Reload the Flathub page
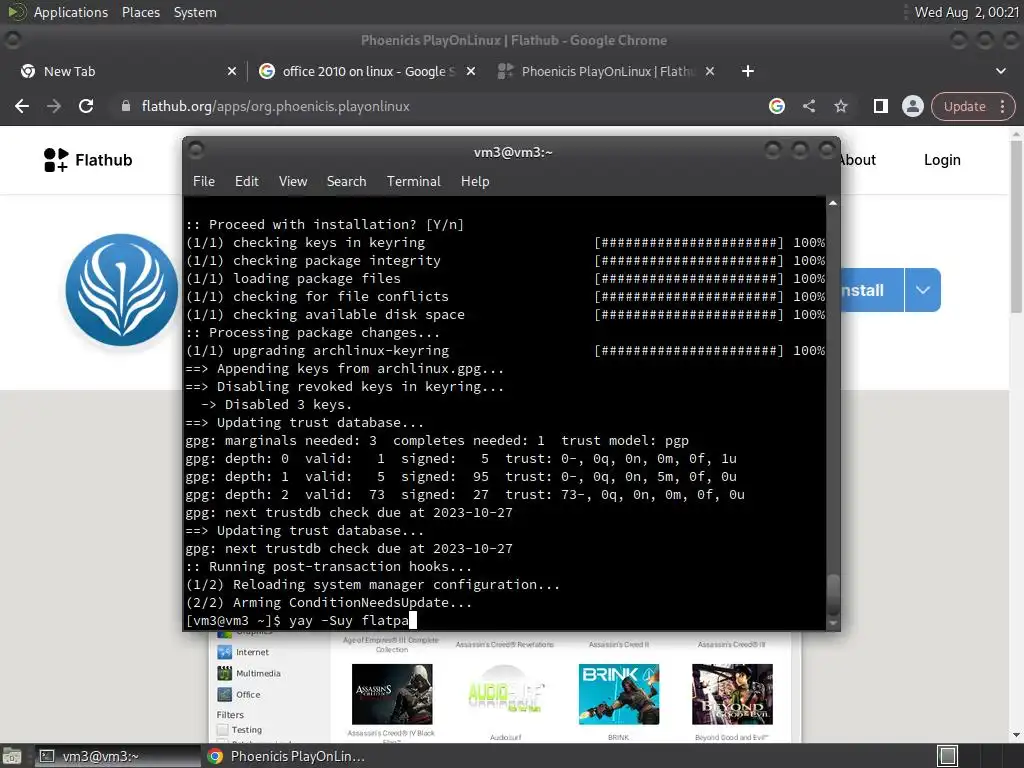 click(86, 106)
